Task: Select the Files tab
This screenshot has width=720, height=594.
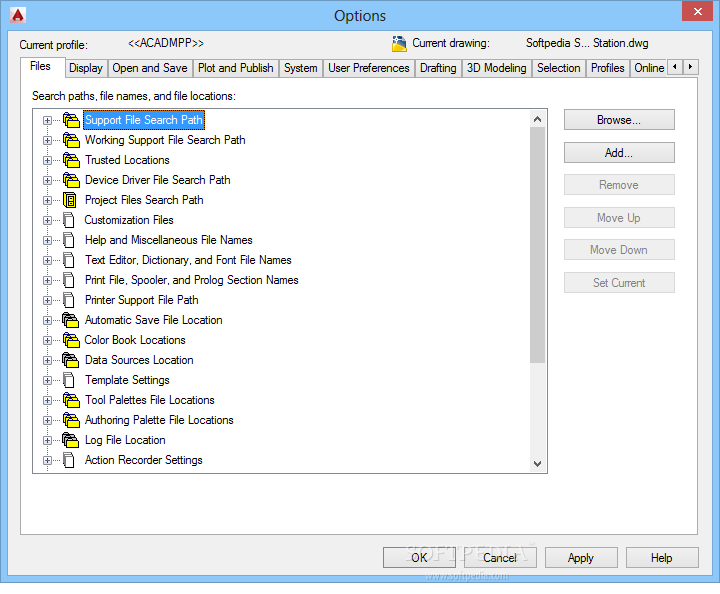Action: pyautogui.click(x=40, y=67)
